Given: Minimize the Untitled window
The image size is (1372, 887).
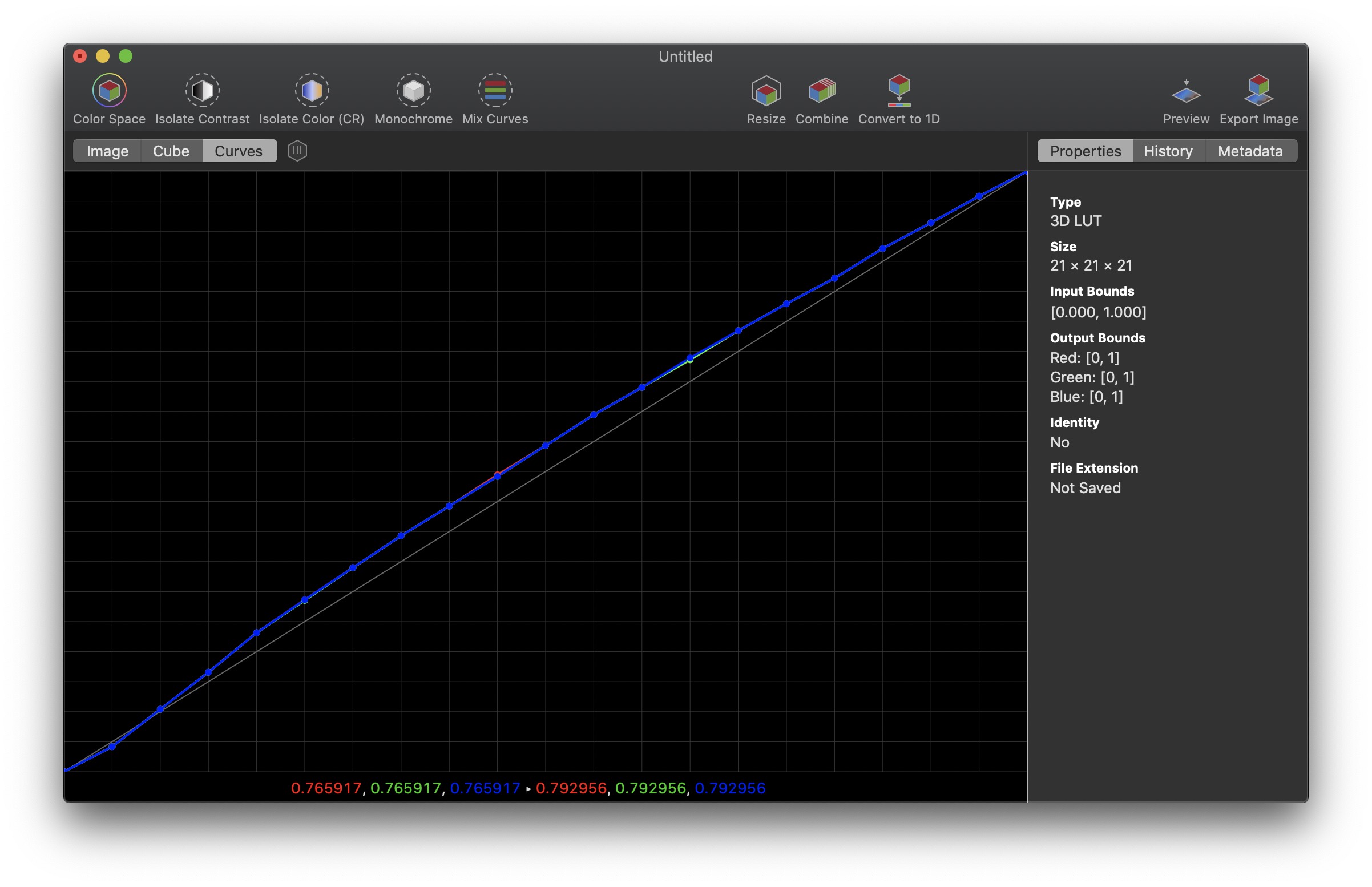Looking at the screenshot, I should (103, 56).
